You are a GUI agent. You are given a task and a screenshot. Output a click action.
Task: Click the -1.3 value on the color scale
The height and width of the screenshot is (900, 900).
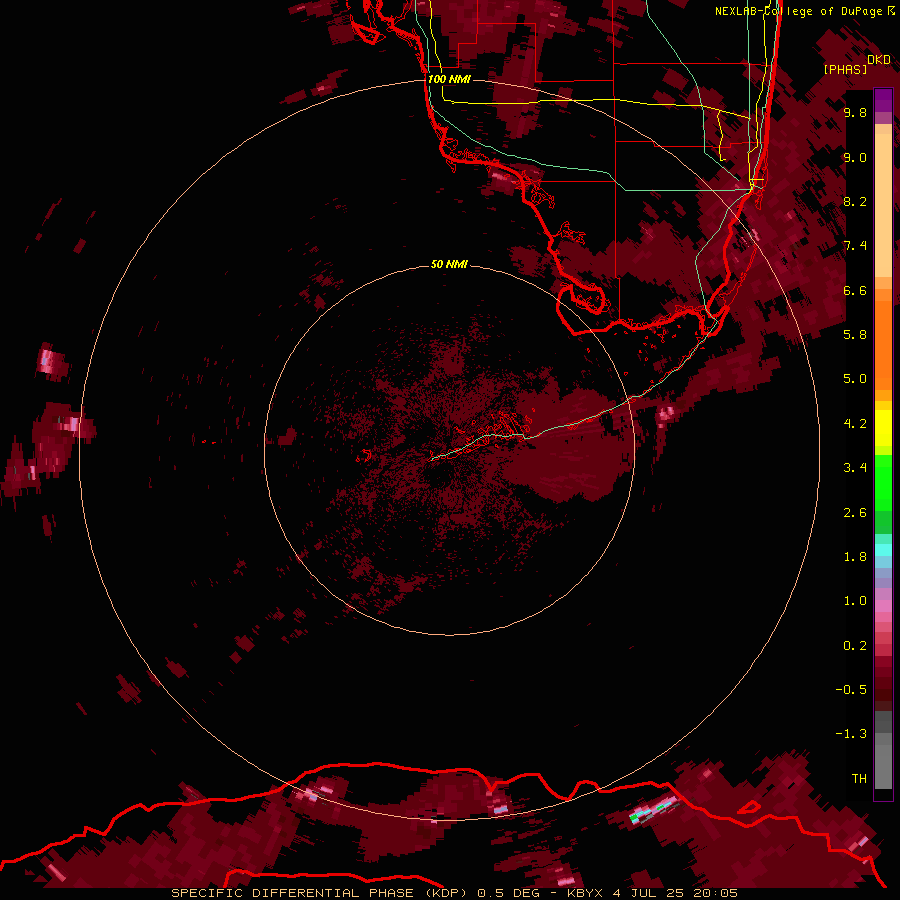pyautogui.click(x=851, y=734)
